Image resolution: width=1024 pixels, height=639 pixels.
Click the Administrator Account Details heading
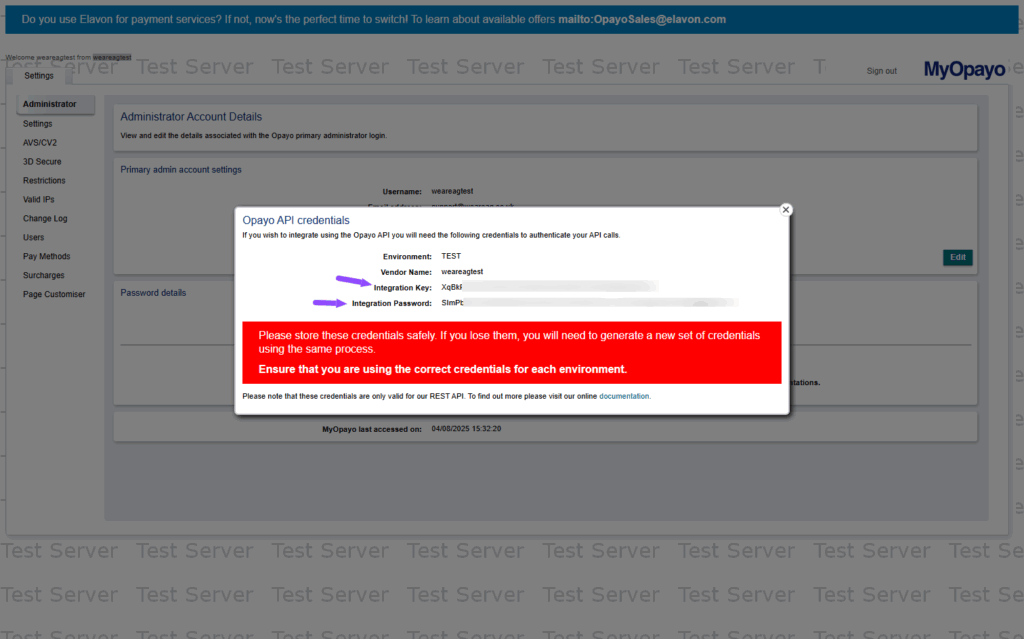191,116
